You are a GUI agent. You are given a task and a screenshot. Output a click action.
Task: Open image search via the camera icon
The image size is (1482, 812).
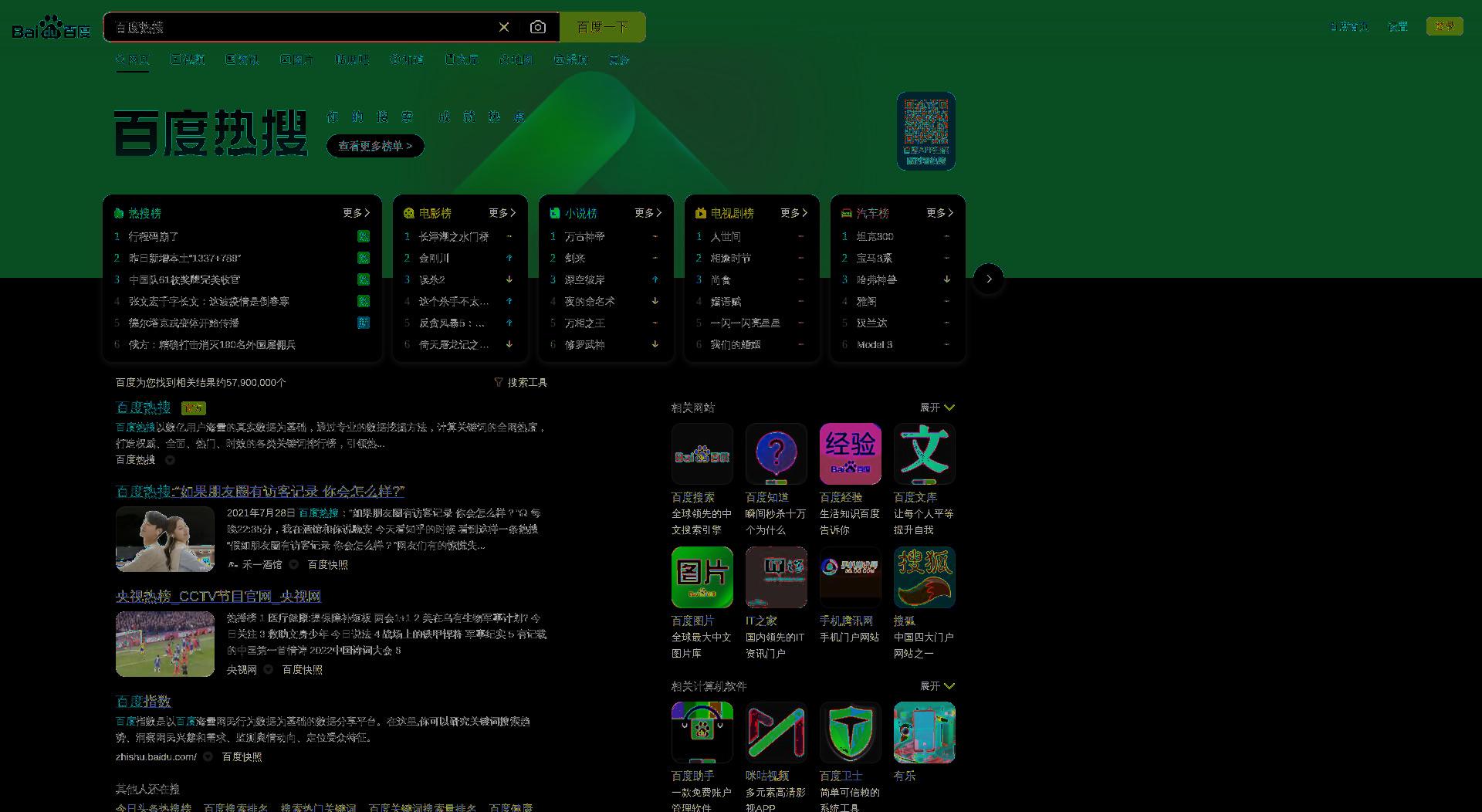point(538,27)
